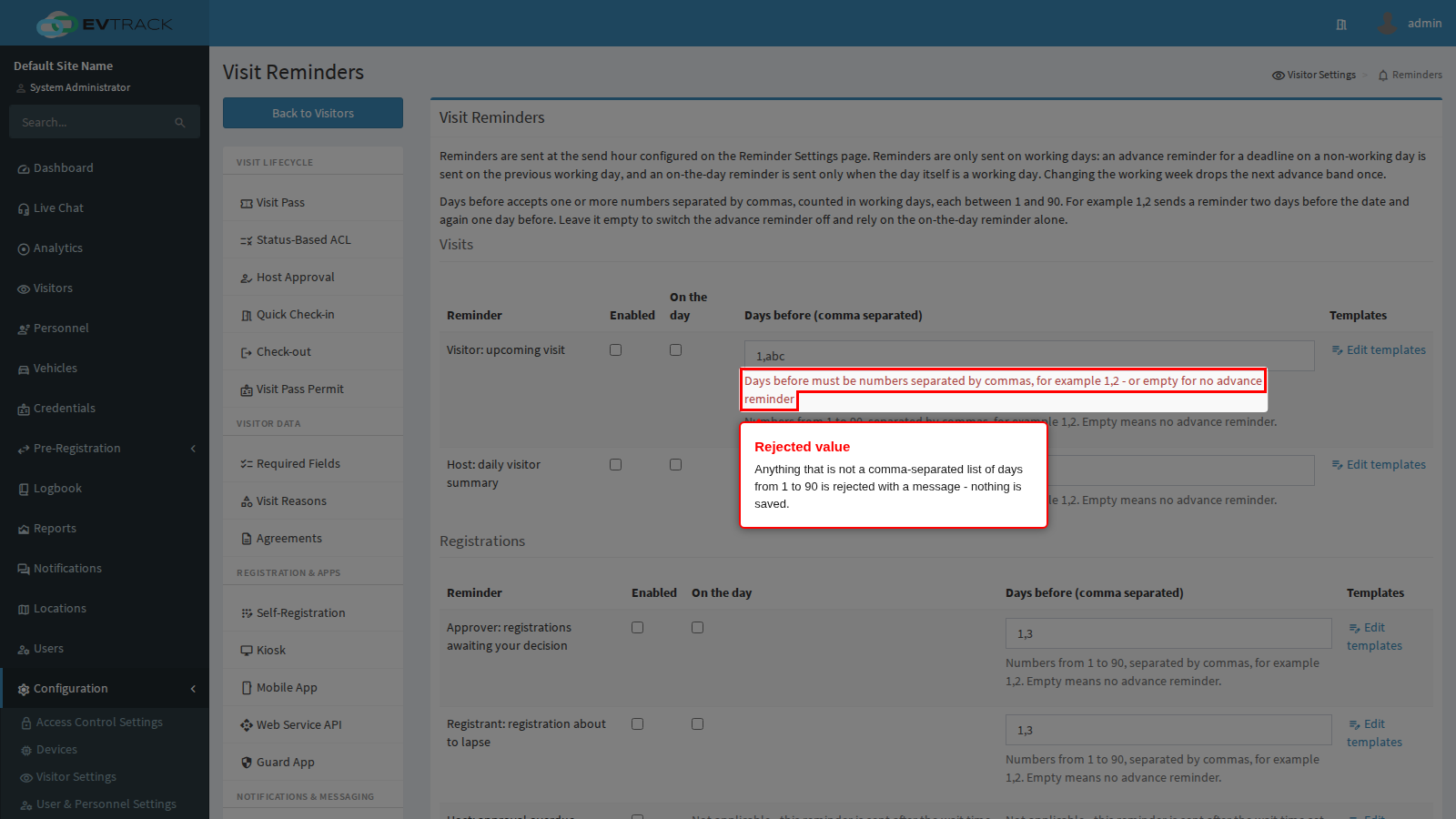Toggle On the day for Visitor upcoming visit
Screen dimensions: 1456x819
coord(675,350)
